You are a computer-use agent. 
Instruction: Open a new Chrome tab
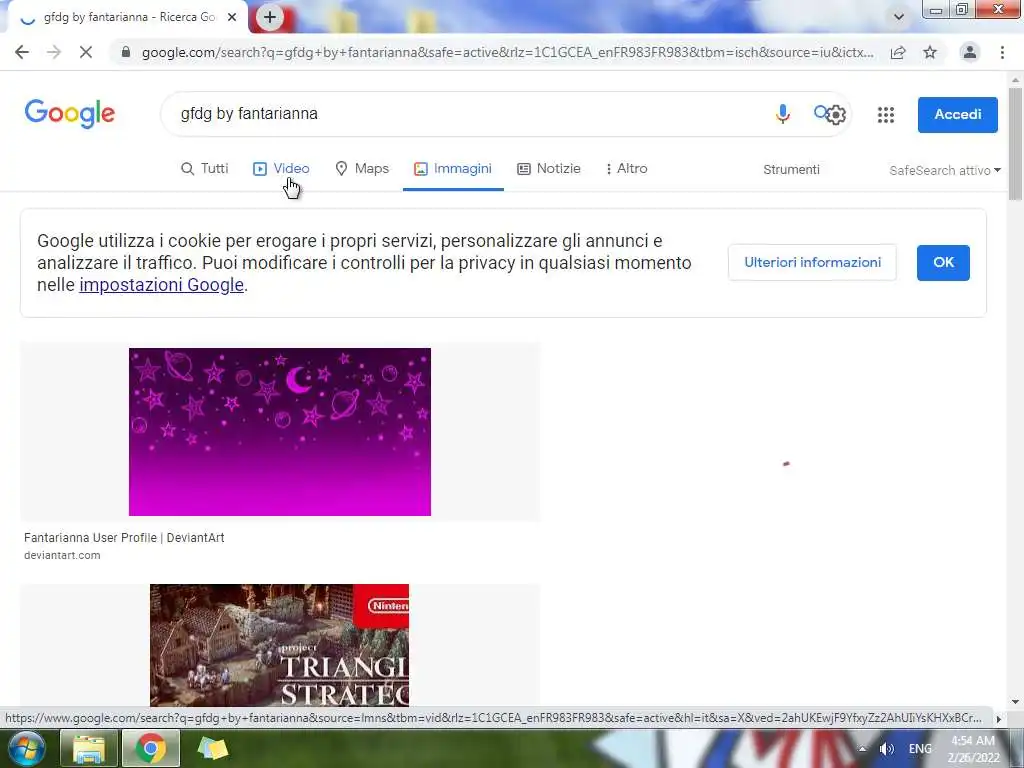coord(270,17)
